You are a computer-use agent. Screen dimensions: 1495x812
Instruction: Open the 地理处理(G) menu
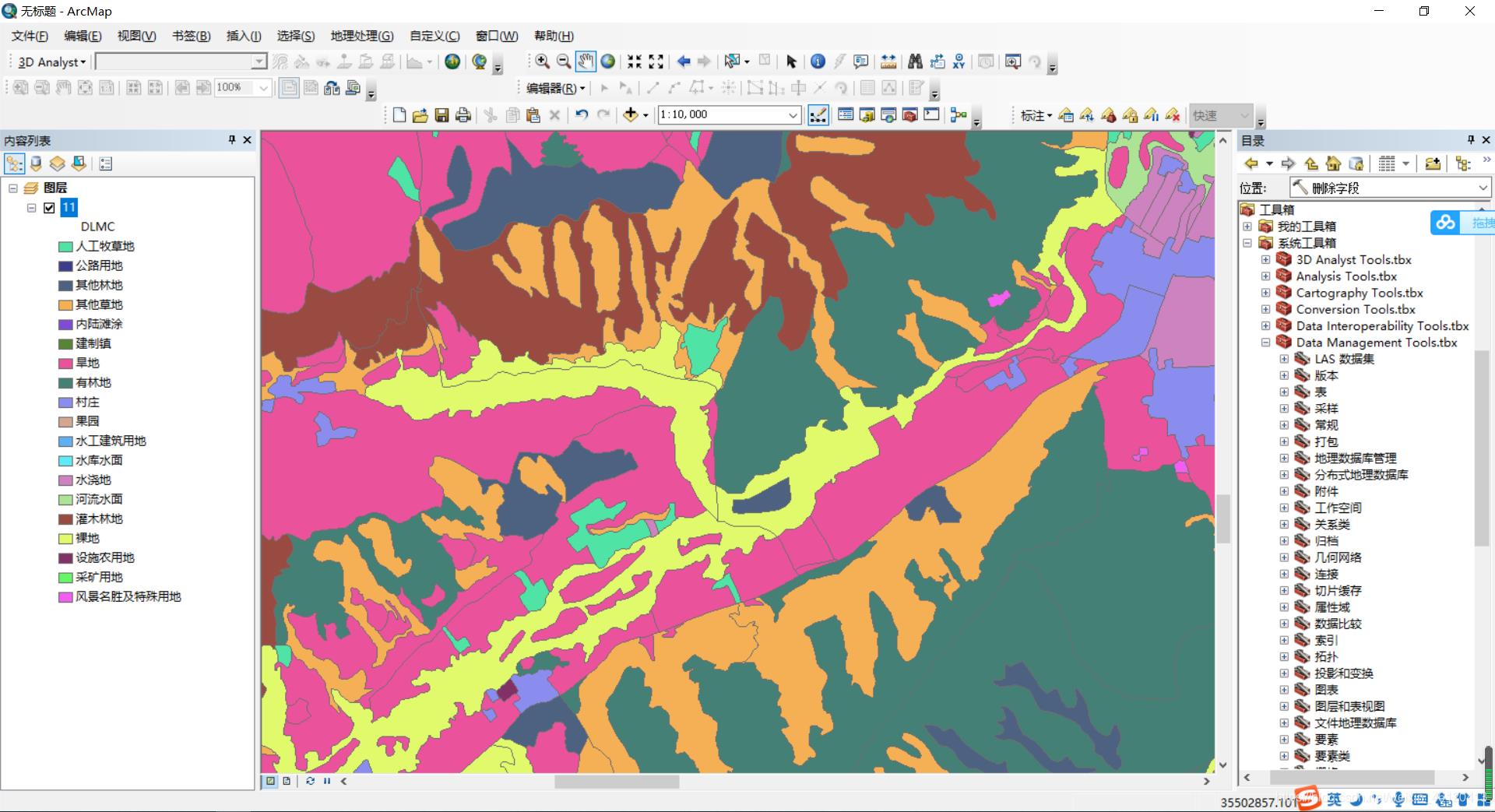362,36
